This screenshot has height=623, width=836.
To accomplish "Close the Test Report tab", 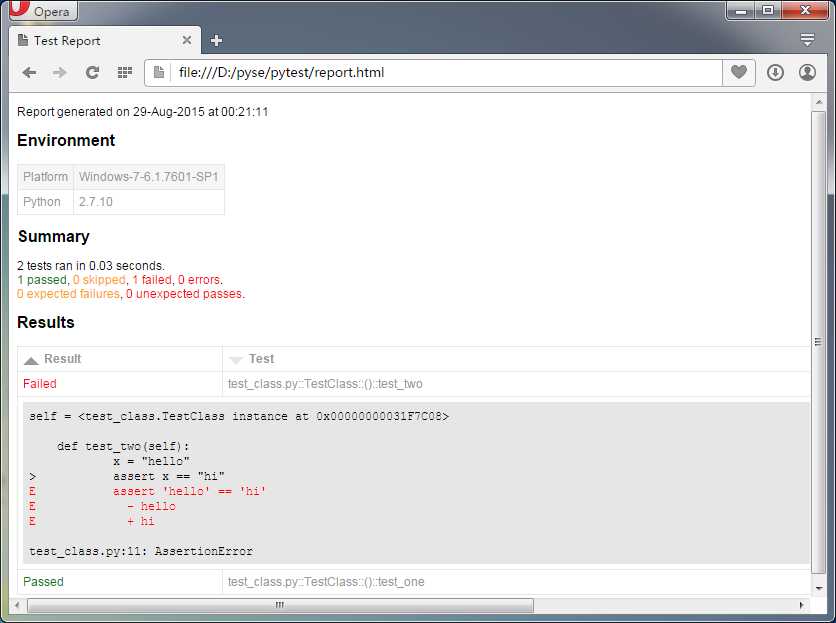I will pyautogui.click(x=187, y=40).
